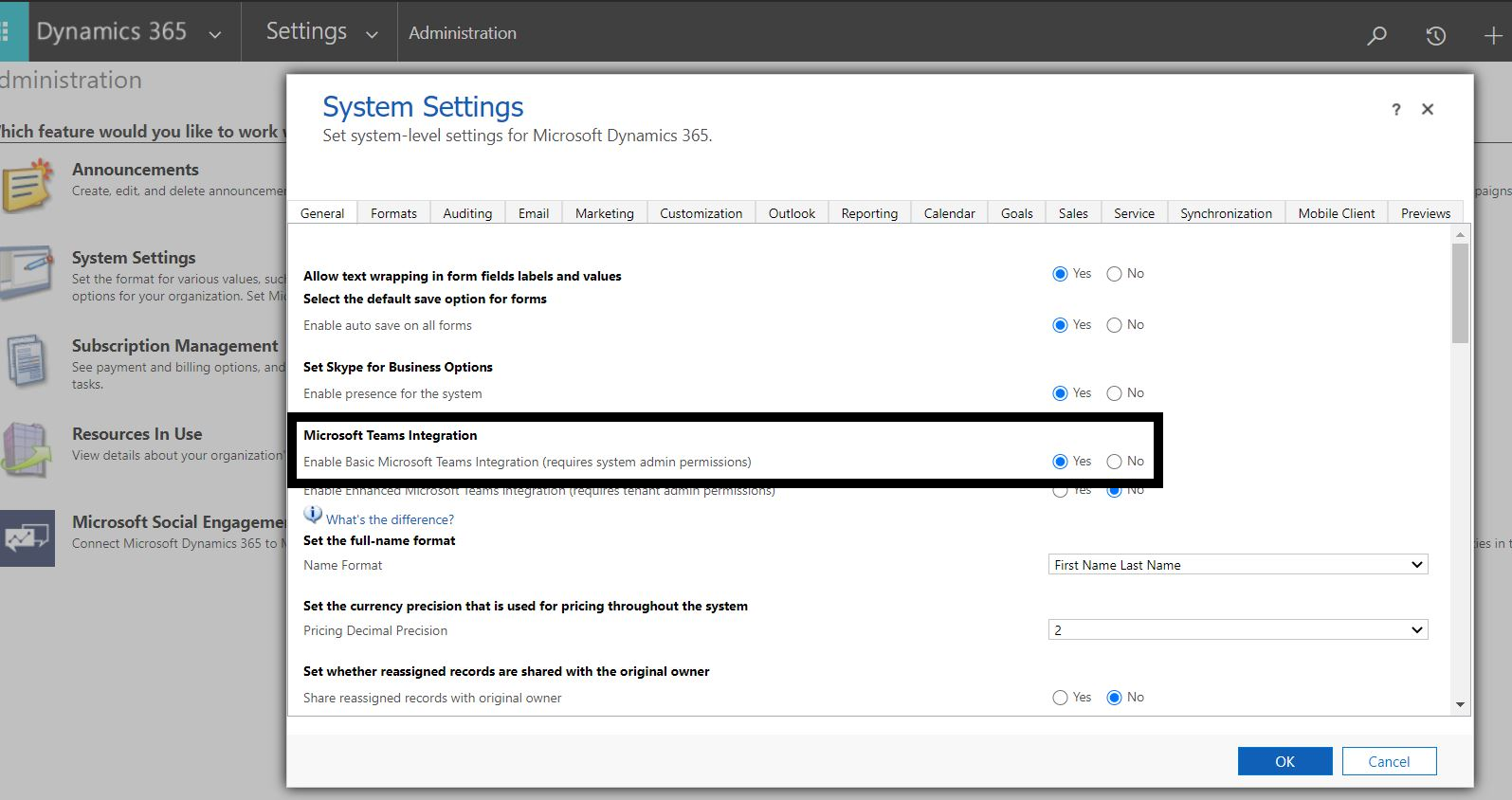The image size is (1512, 800).
Task: Click the plus quick create icon
Action: pyautogui.click(x=1492, y=35)
